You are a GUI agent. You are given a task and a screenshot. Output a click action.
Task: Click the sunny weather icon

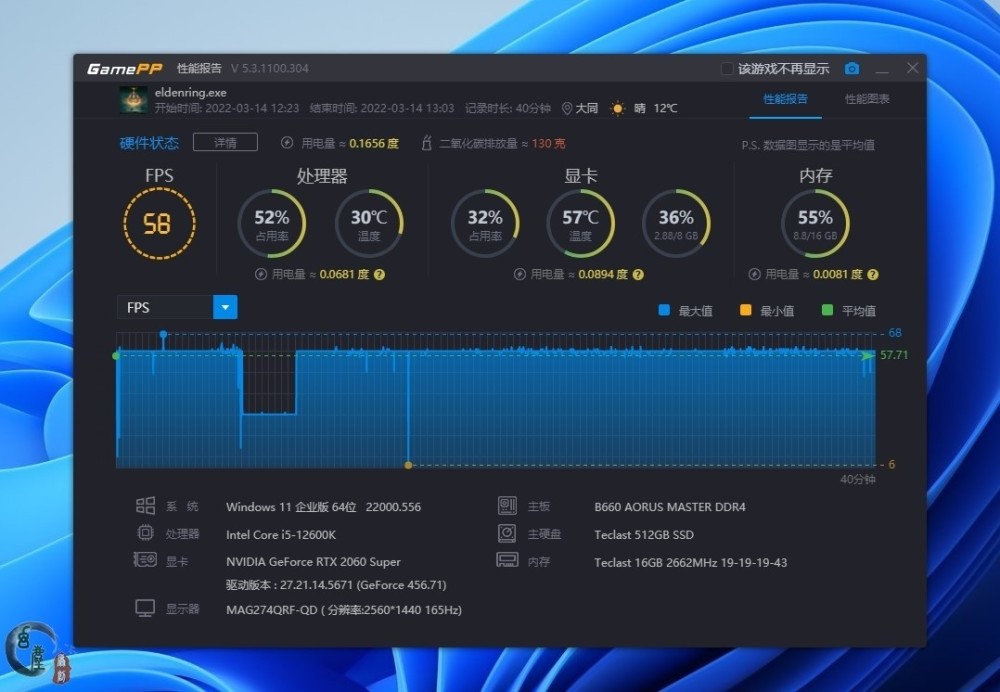617,108
